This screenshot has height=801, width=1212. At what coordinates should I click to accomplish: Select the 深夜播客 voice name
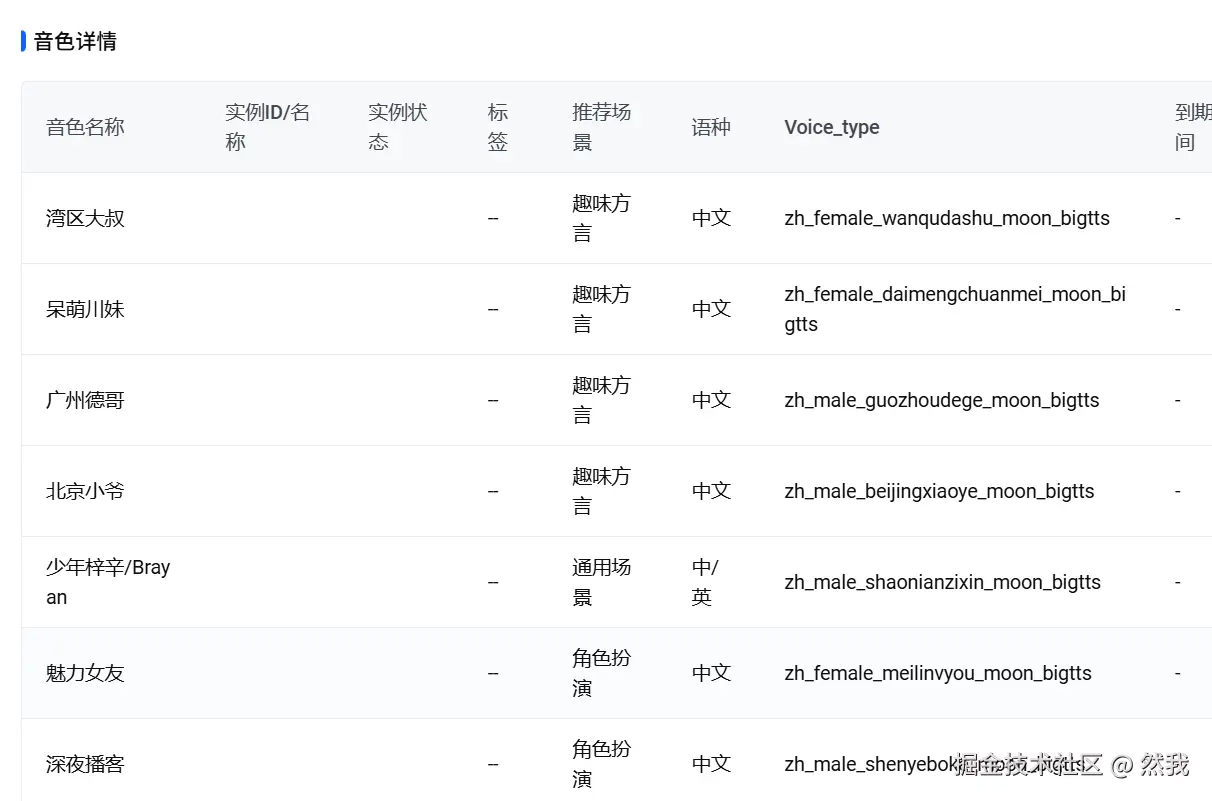[x=85, y=764]
